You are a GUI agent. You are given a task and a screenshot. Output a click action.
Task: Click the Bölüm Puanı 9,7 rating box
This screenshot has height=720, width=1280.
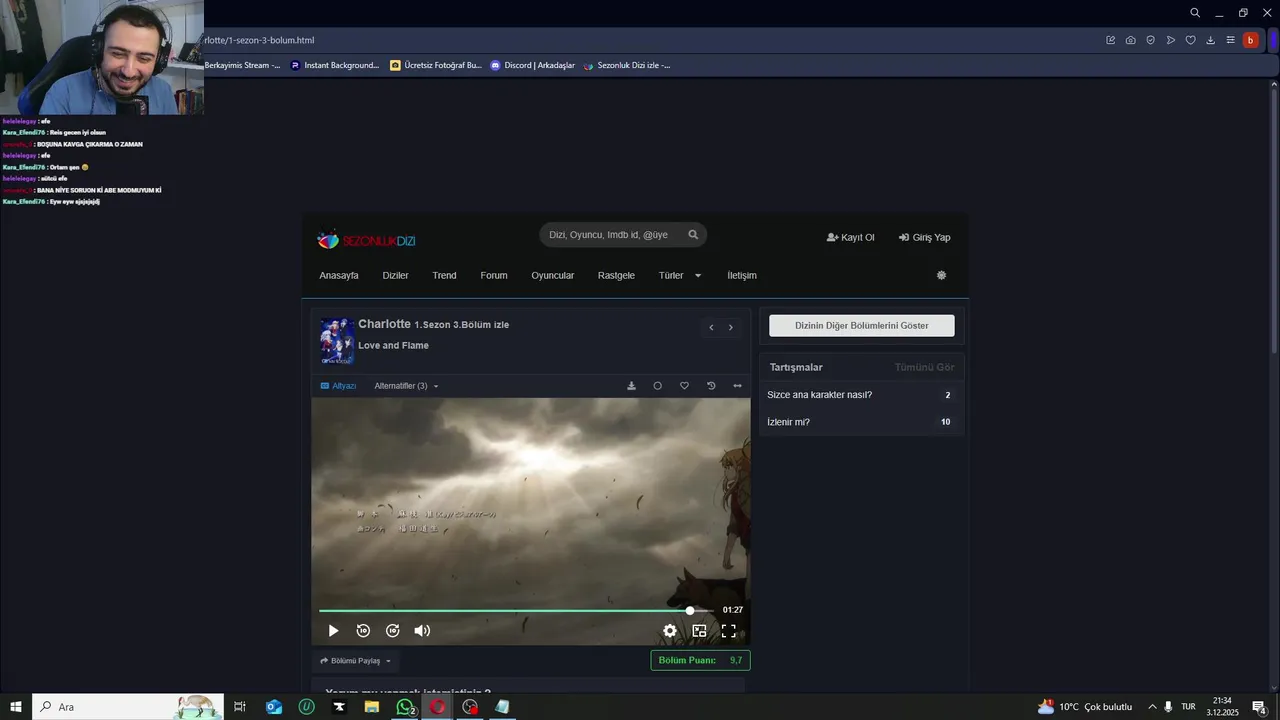700,661
